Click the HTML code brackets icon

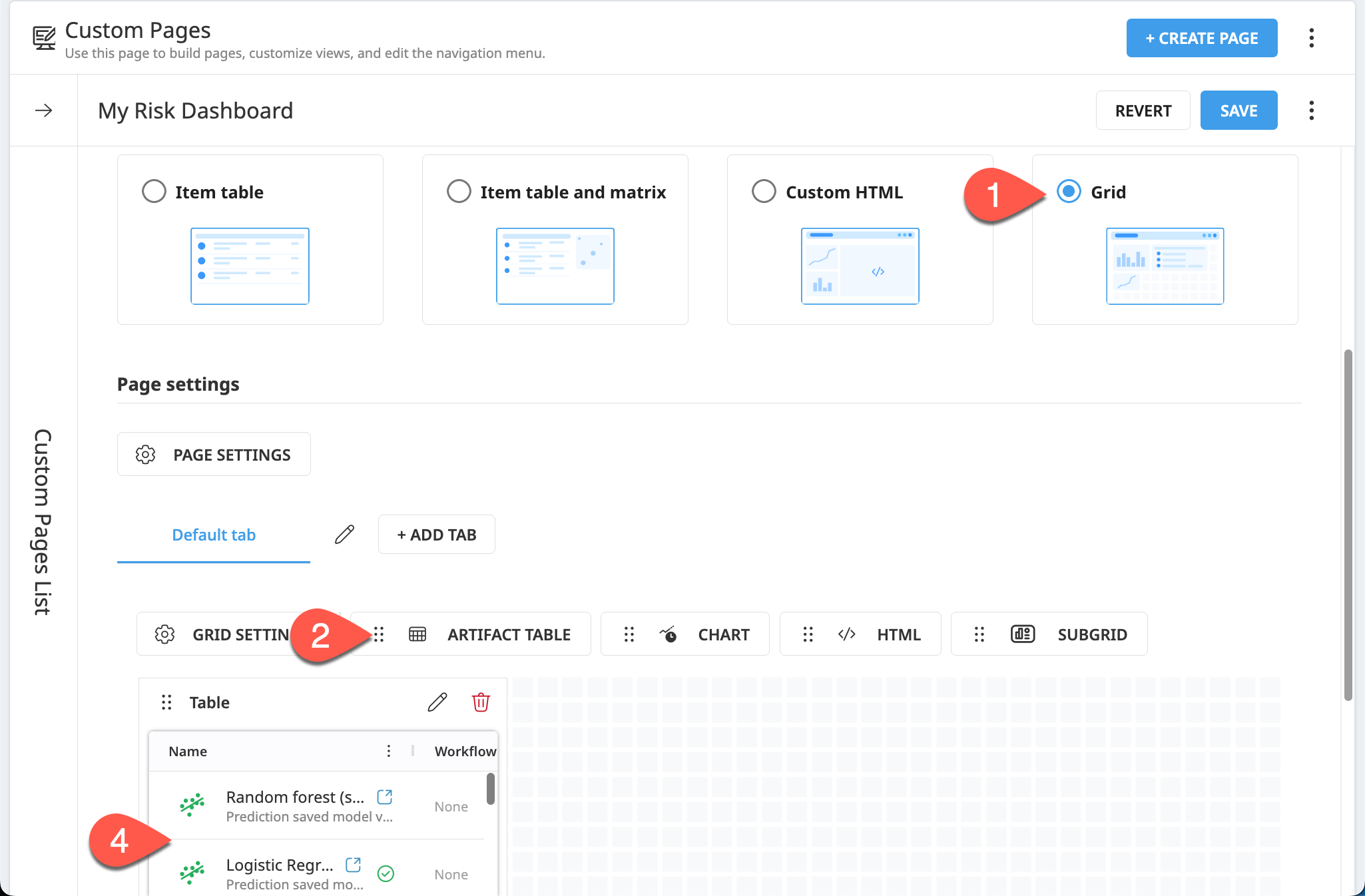point(847,634)
